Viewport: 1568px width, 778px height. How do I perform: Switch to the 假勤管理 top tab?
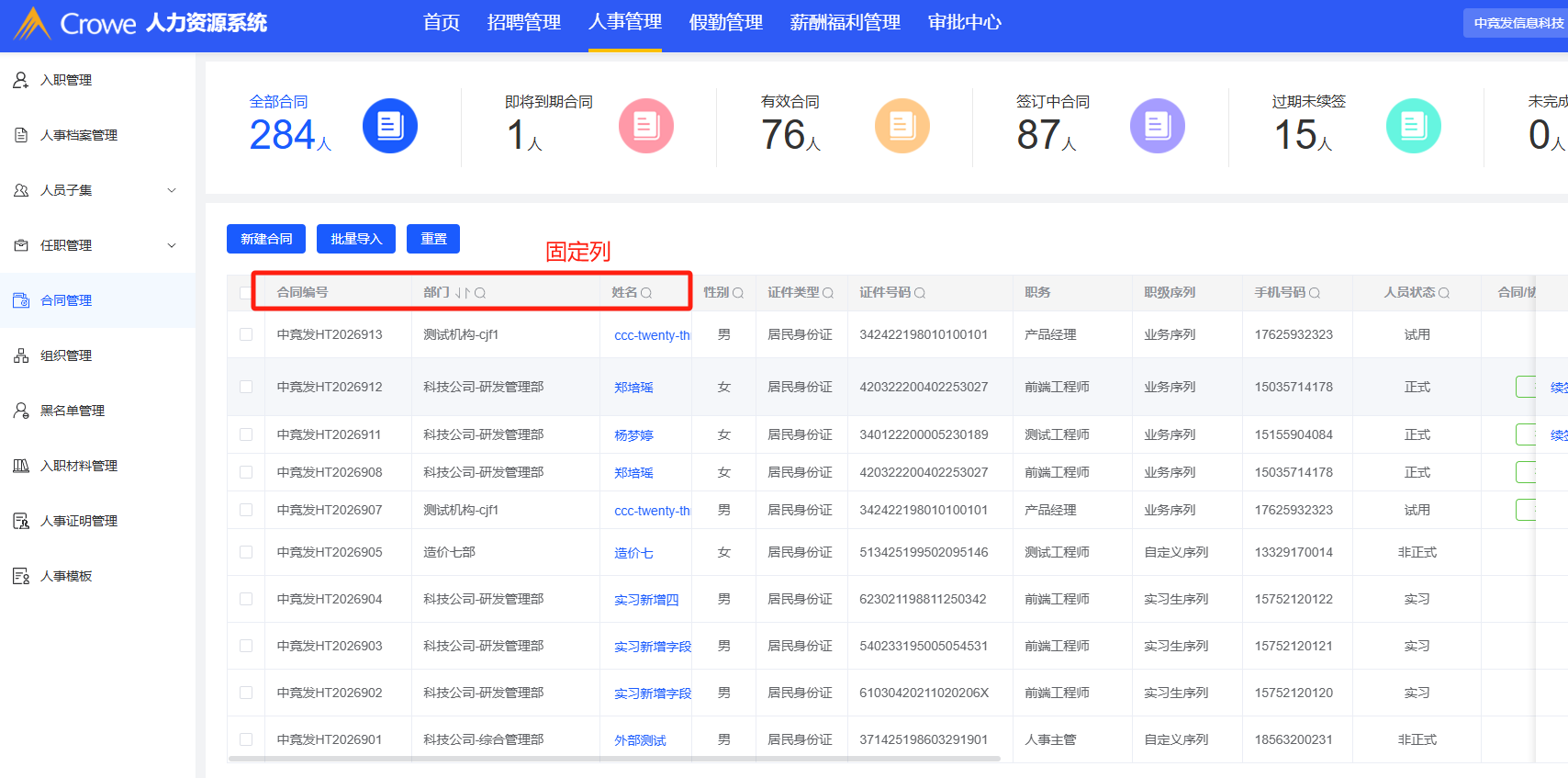725,23
